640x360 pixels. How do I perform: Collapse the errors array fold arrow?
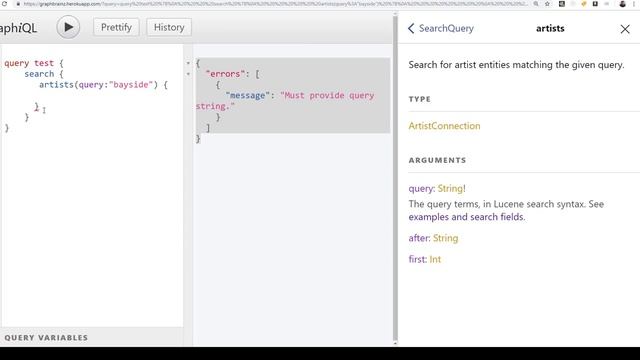pos(188,74)
